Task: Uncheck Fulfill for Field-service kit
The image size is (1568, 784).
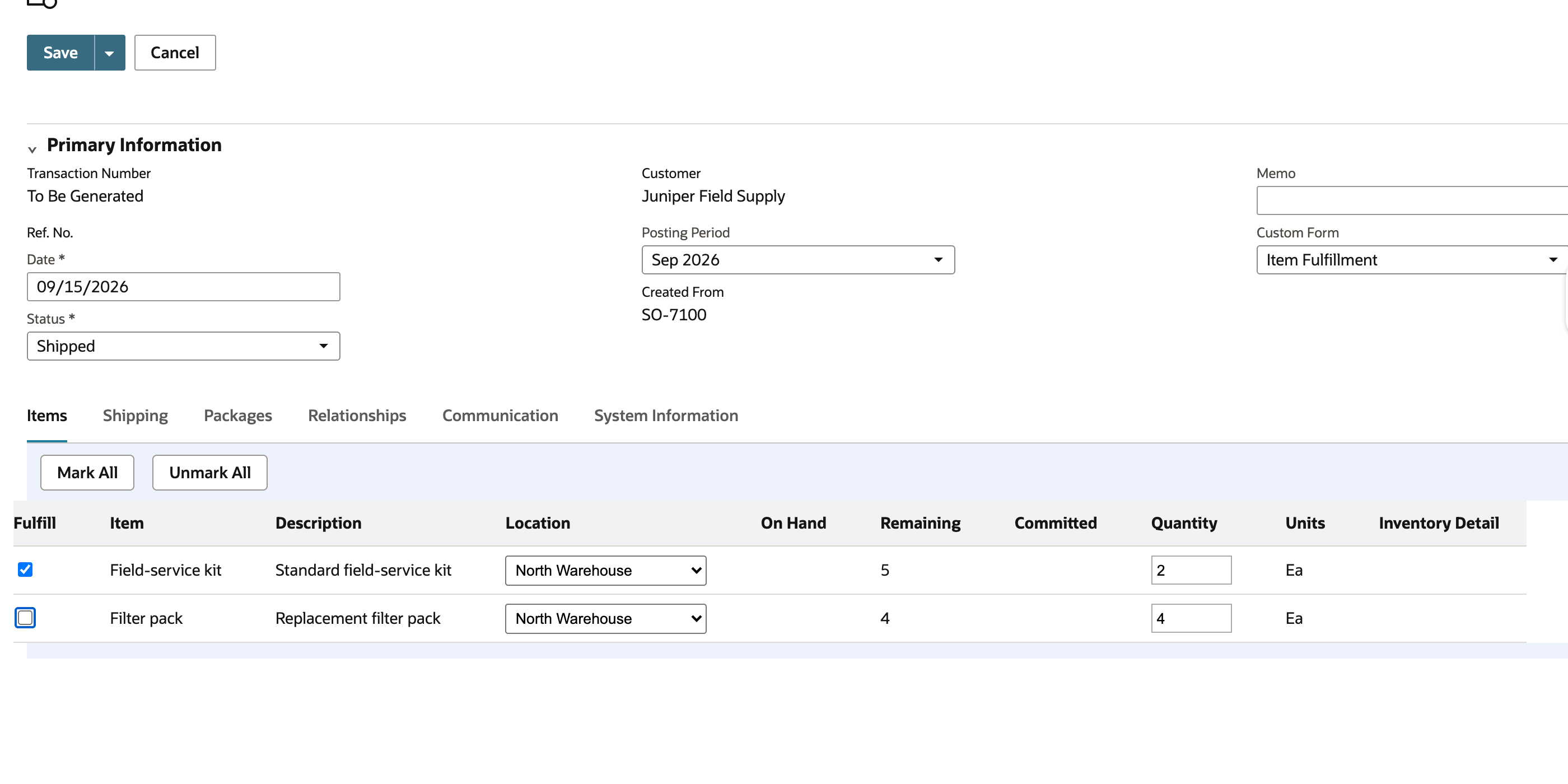Action: click(x=25, y=570)
